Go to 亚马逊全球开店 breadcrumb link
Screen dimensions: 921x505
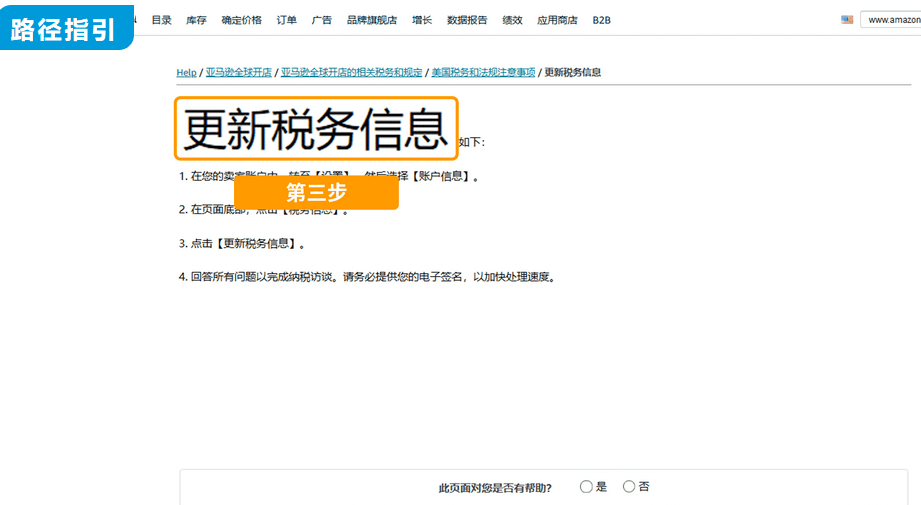click(x=238, y=72)
